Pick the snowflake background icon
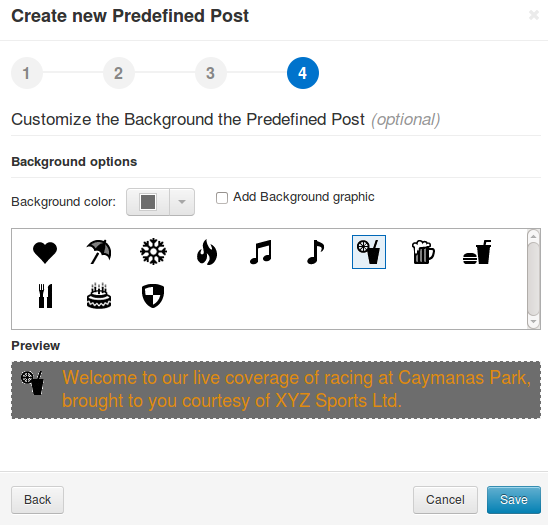This screenshot has height=525, width=548. (x=153, y=252)
